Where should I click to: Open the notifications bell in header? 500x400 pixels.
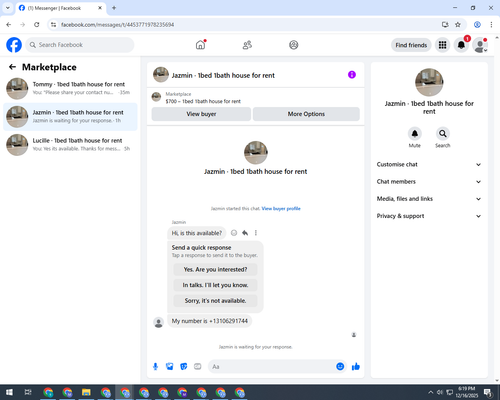(x=461, y=45)
